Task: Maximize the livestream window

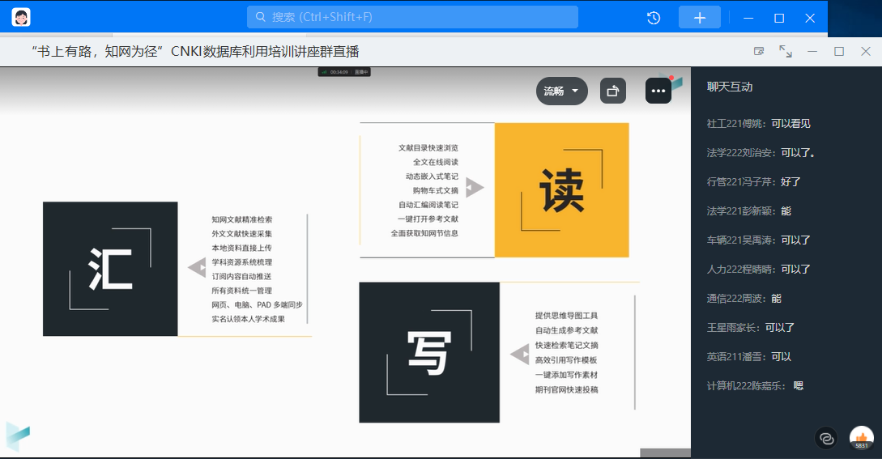Action: click(839, 51)
